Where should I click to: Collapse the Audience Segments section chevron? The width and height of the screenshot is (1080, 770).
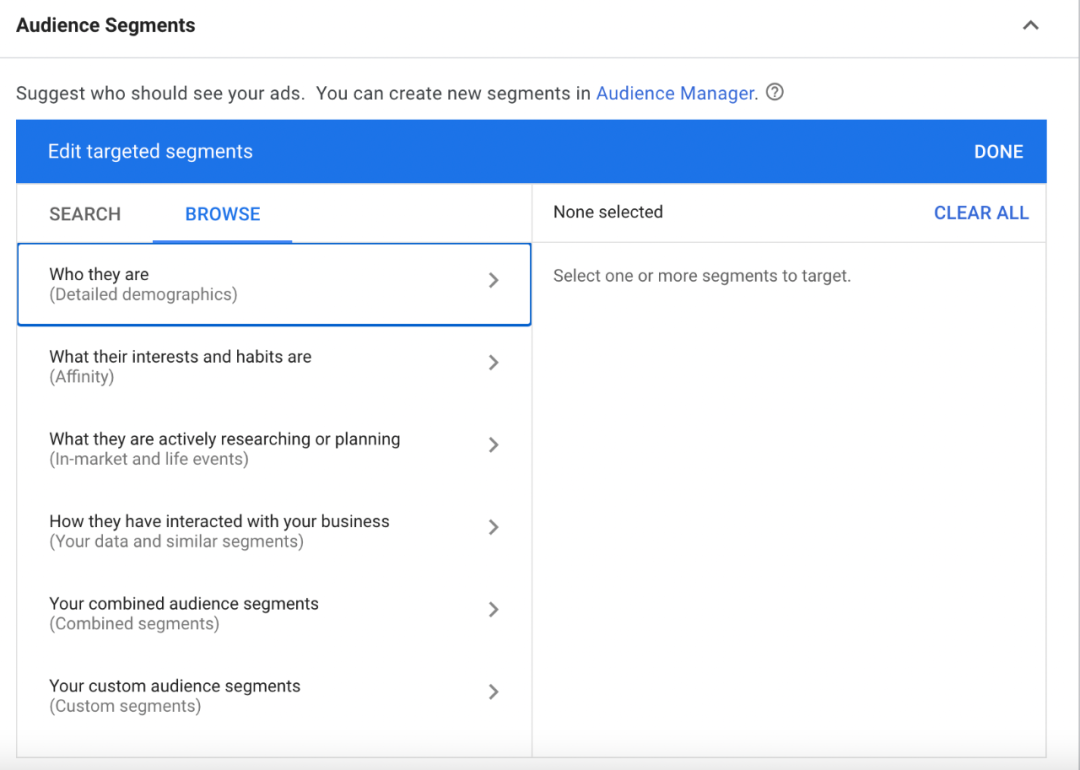1030,26
